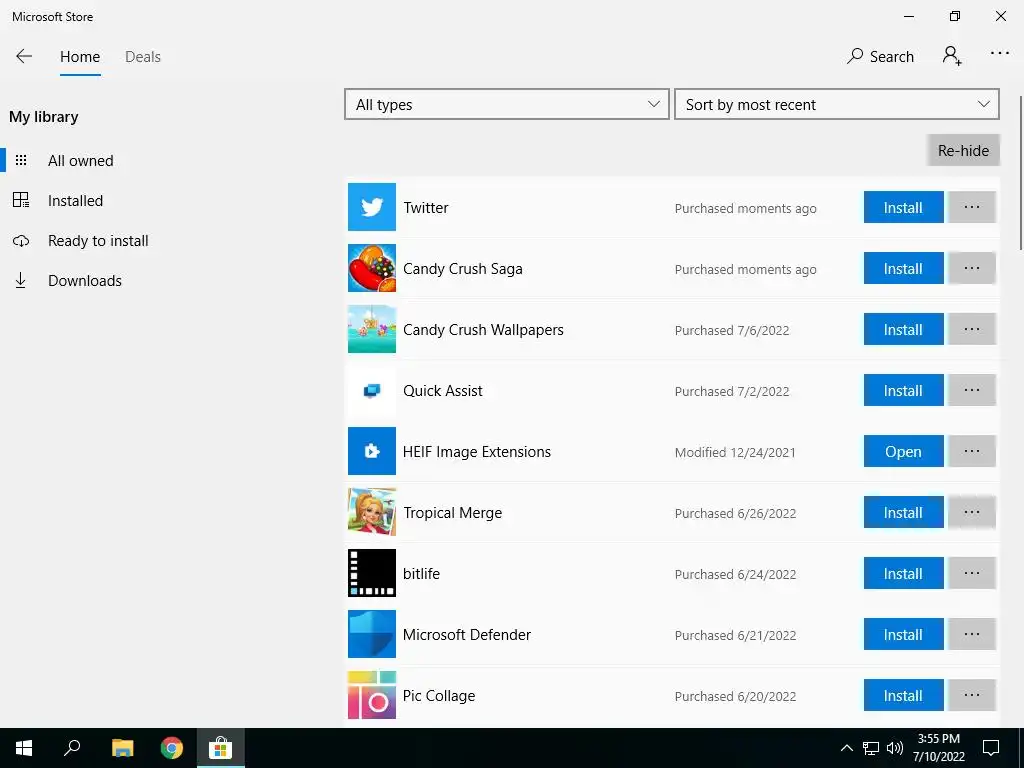The width and height of the screenshot is (1024, 768).
Task: Open HEIF Image Extensions
Action: tap(903, 451)
